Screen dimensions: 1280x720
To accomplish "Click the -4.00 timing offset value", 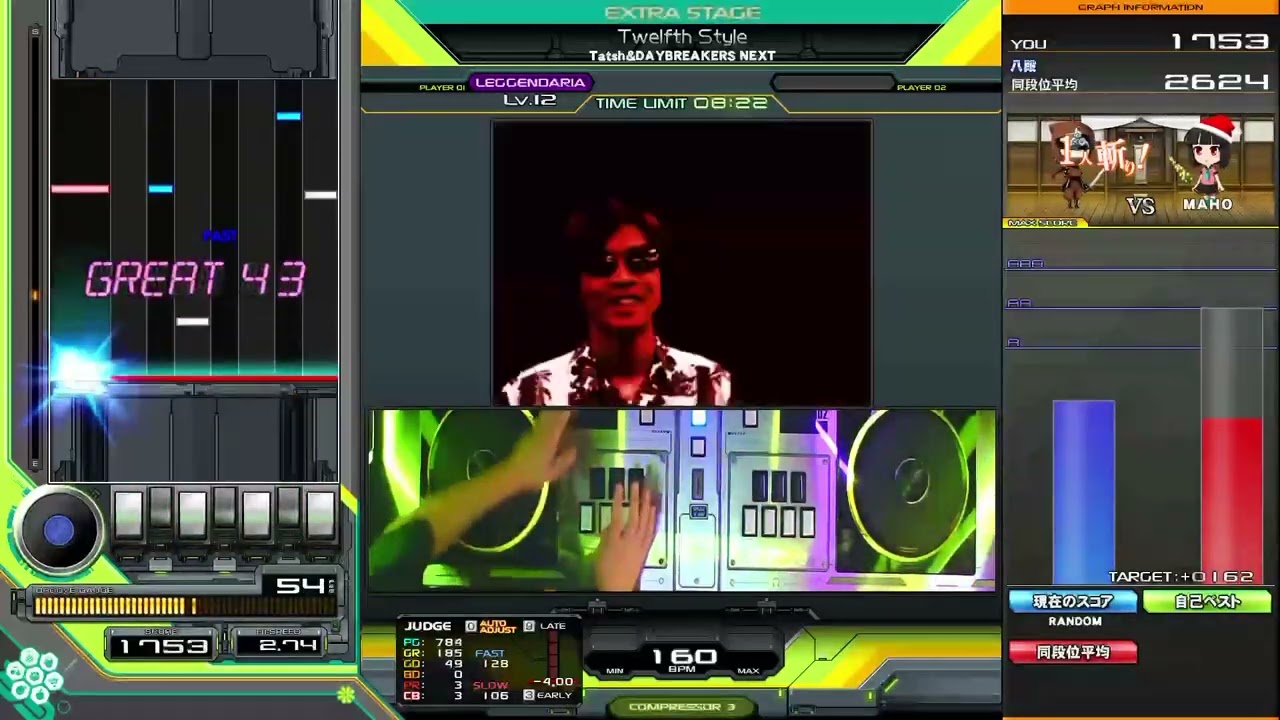I will pos(556,682).
